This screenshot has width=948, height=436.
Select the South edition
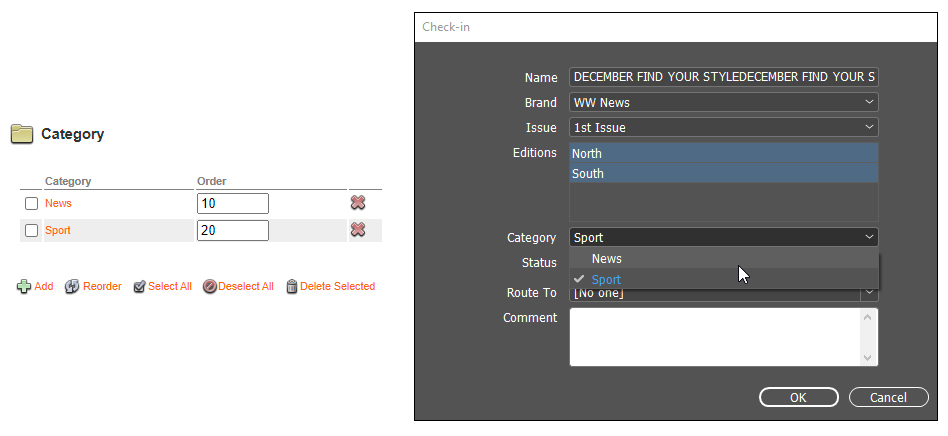click(x=724, y=173)
